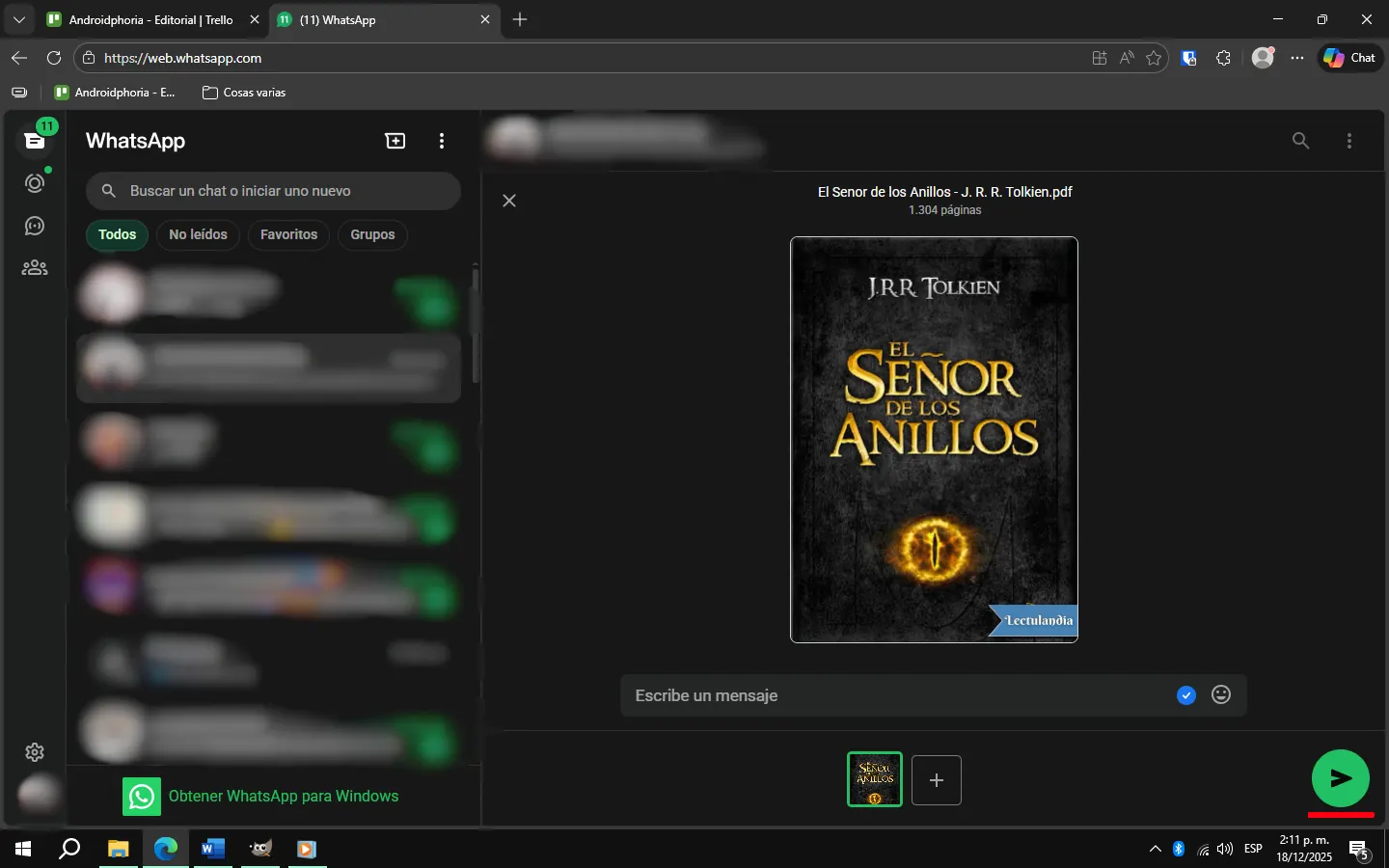
Task: Select the Todos chat filter
Action: (116, 234)
